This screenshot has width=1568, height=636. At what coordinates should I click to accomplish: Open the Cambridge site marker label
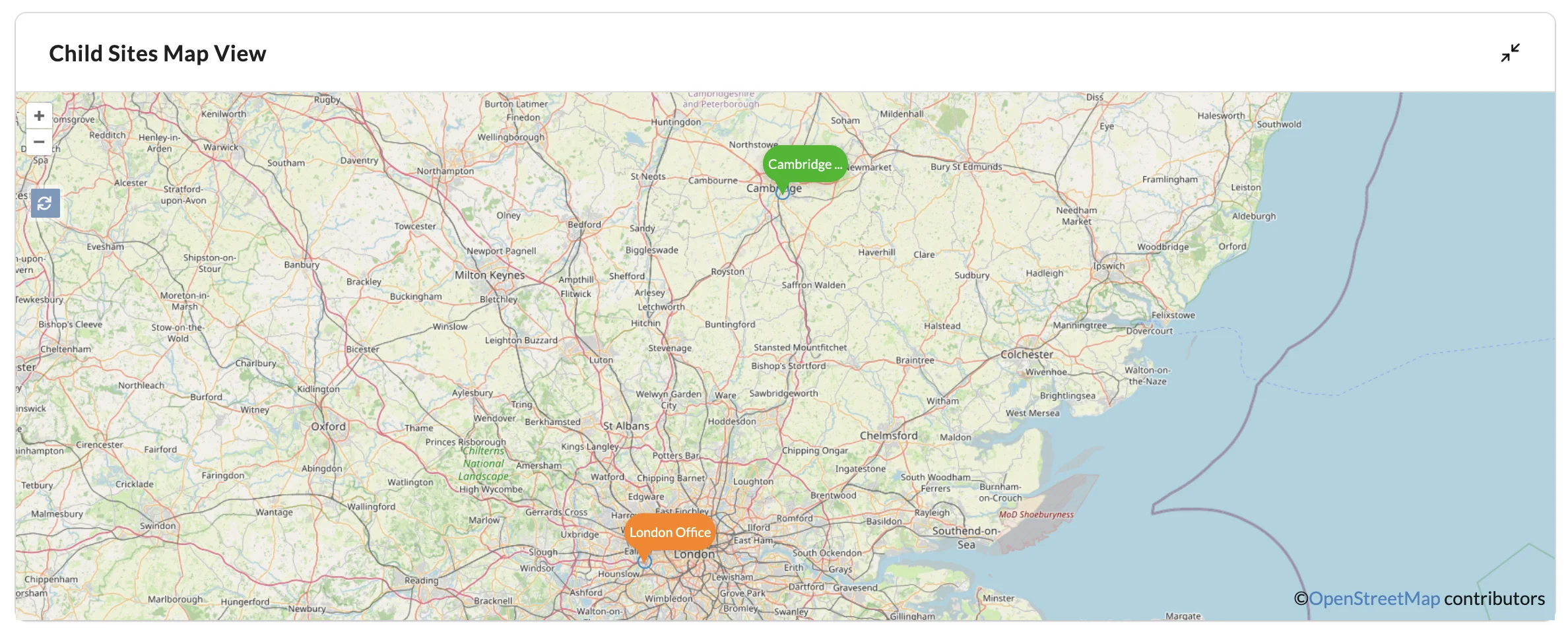pyautogui.click(x=804, y=164)
